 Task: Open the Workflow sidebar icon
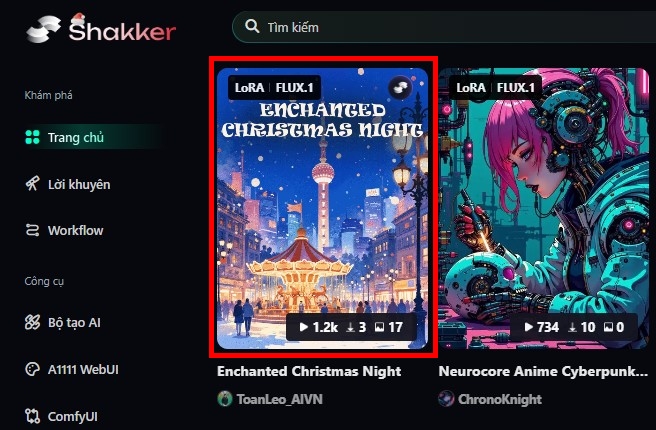click(32, 230)
